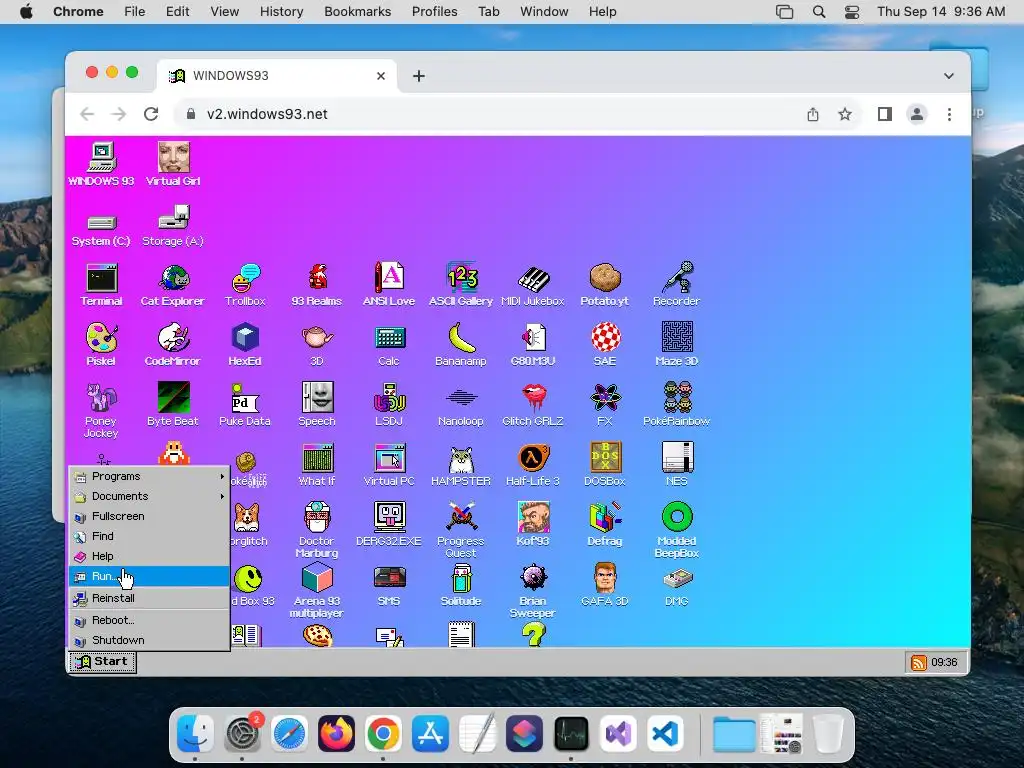Launch Half-Life 3 icon
1024x768 pixels.
point(533,465)
